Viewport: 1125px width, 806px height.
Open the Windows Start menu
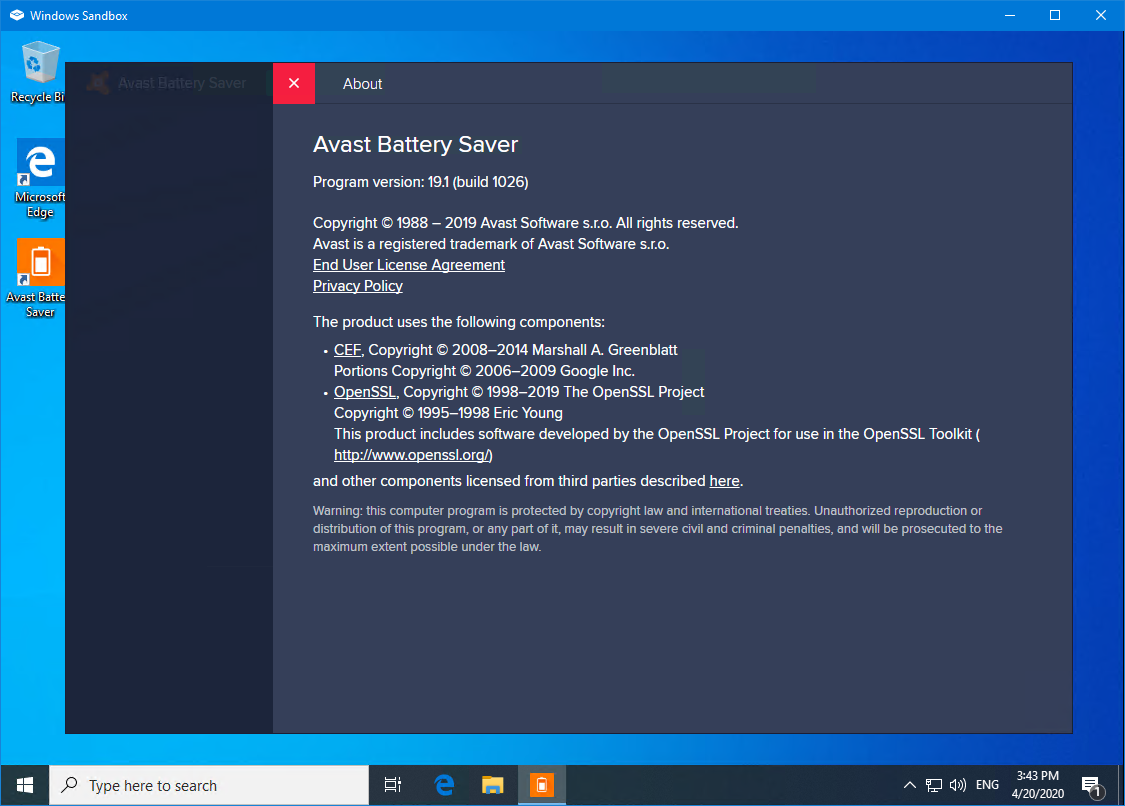click(x=24, y=785)
